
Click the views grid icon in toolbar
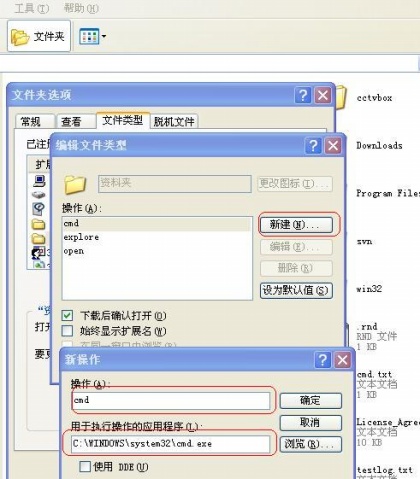pos(89,36)
